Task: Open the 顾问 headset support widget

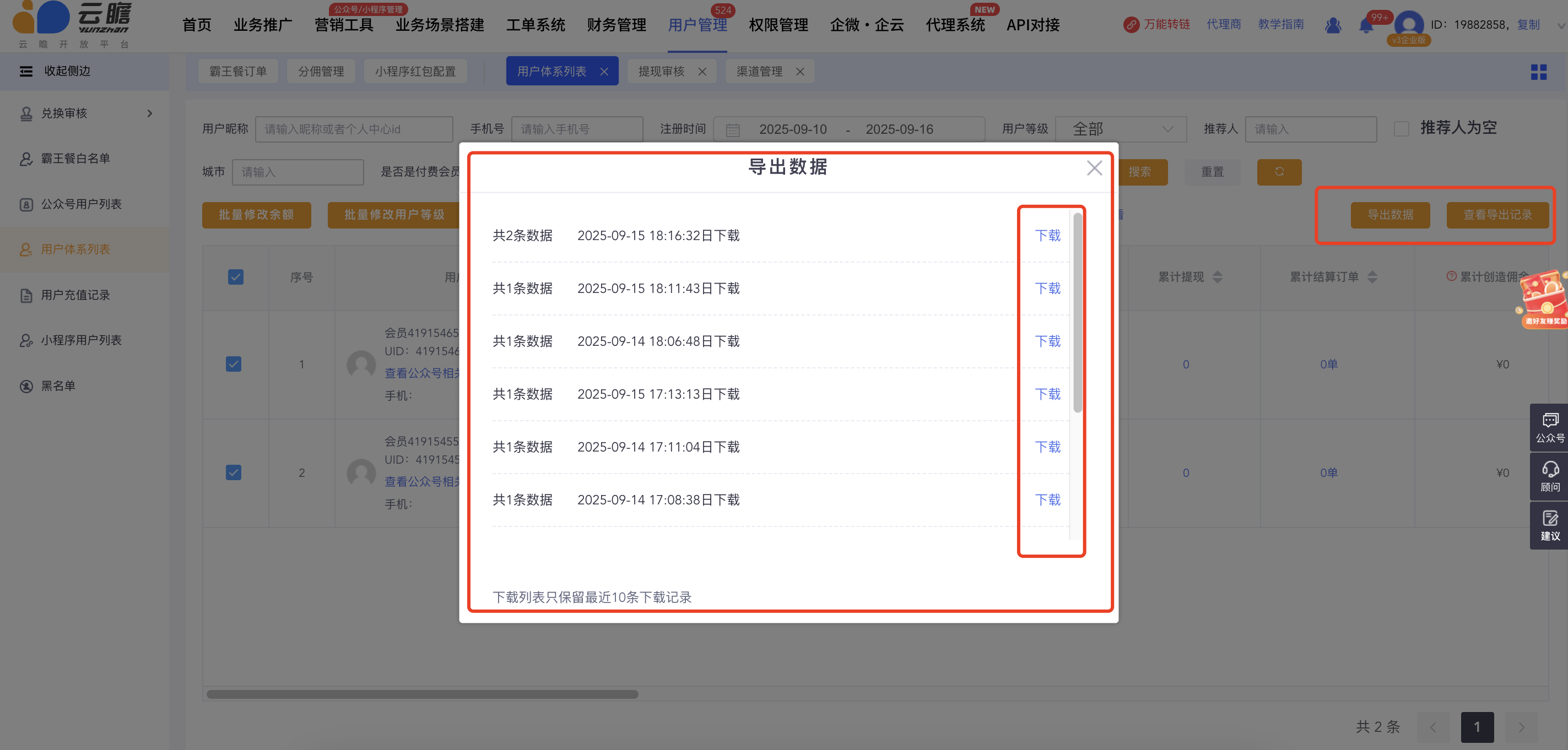Action: pyautogui.click(x=1549, y=476)
